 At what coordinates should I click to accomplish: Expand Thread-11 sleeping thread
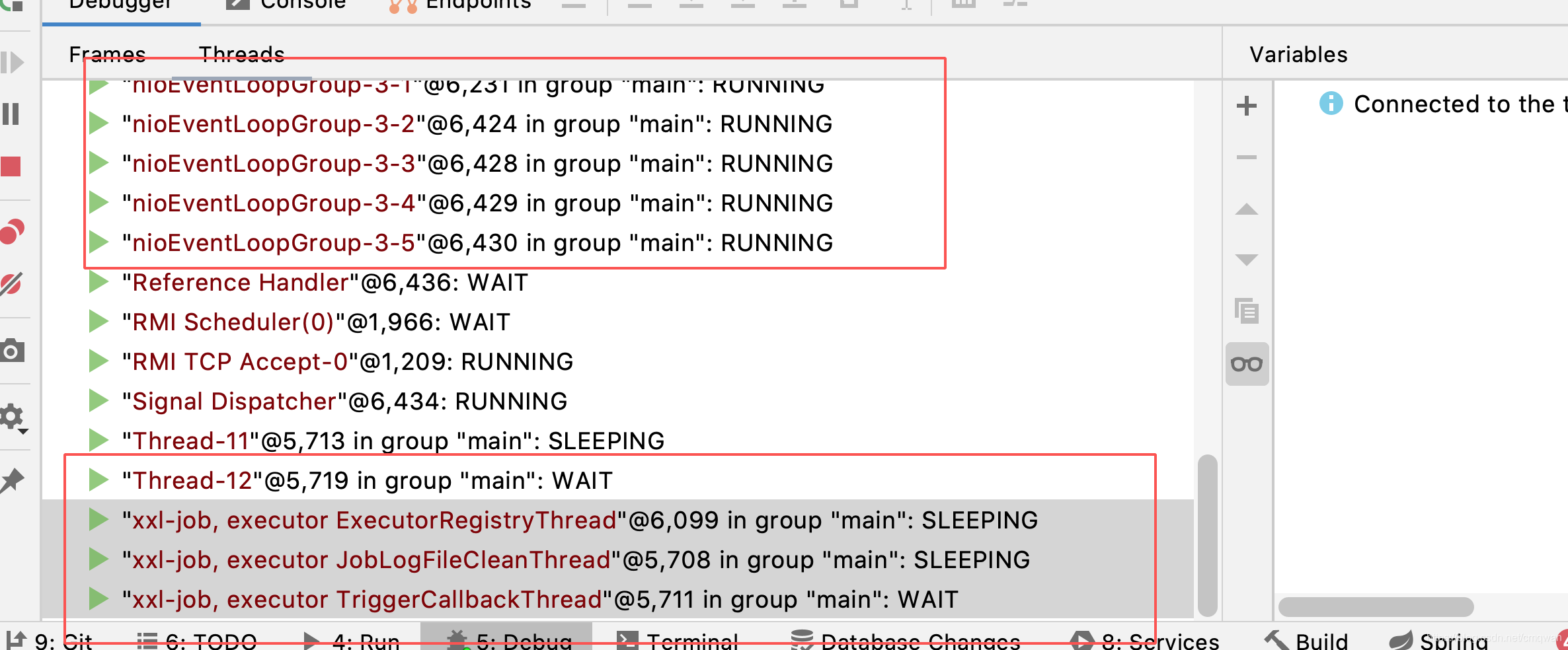[98, 440]
